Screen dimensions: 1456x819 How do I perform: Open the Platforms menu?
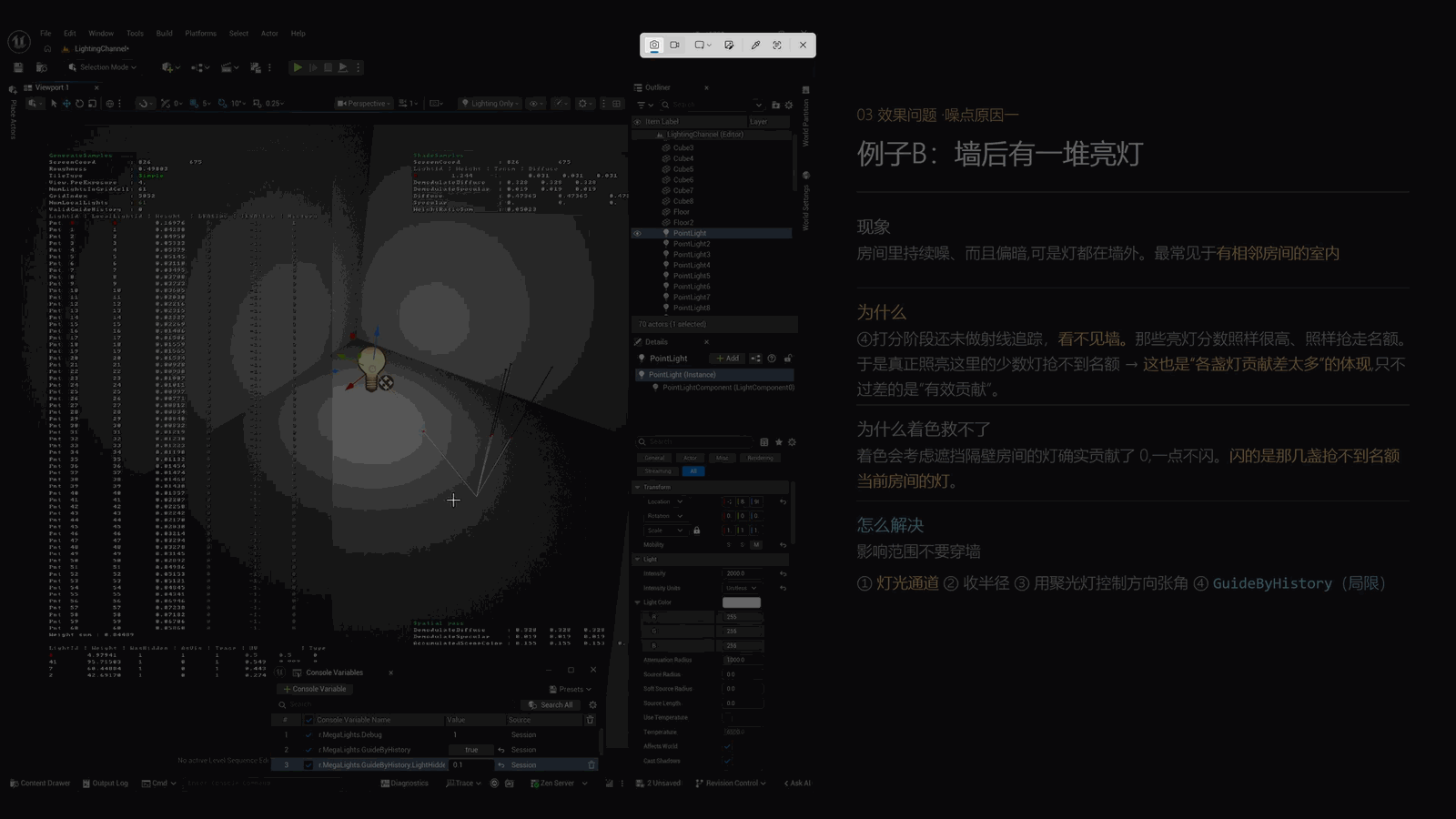tap(200, 34)
